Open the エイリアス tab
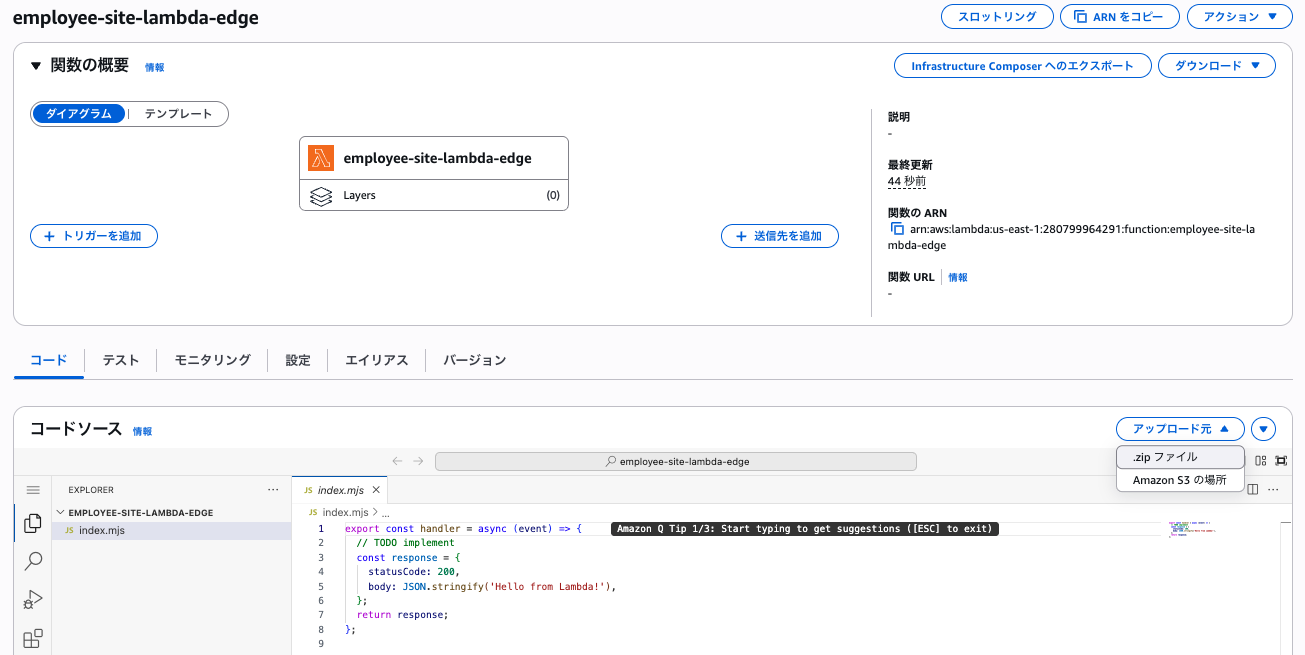1305x655 pixels. pos(377,360)
